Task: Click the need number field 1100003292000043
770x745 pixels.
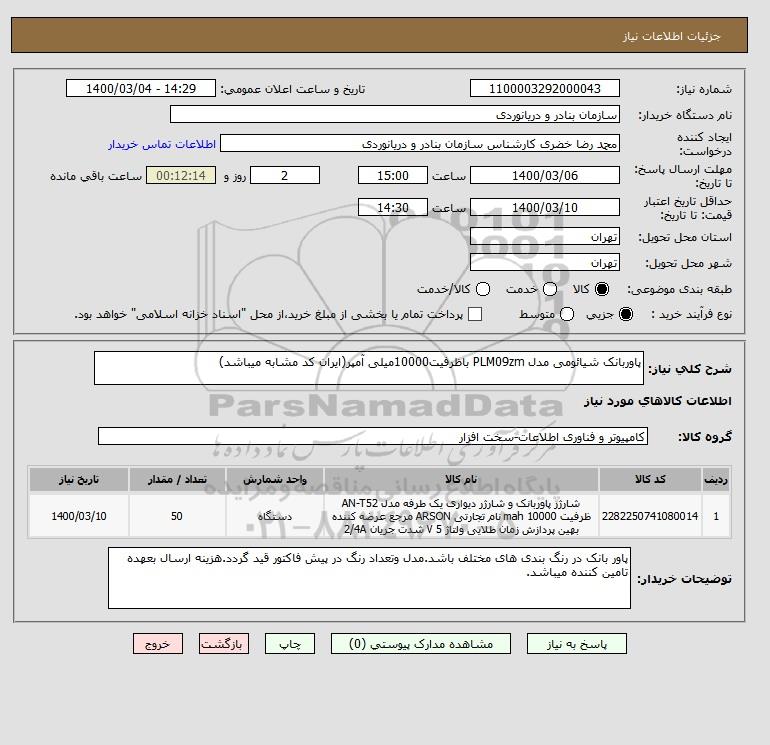Action: tap(545, 88)
